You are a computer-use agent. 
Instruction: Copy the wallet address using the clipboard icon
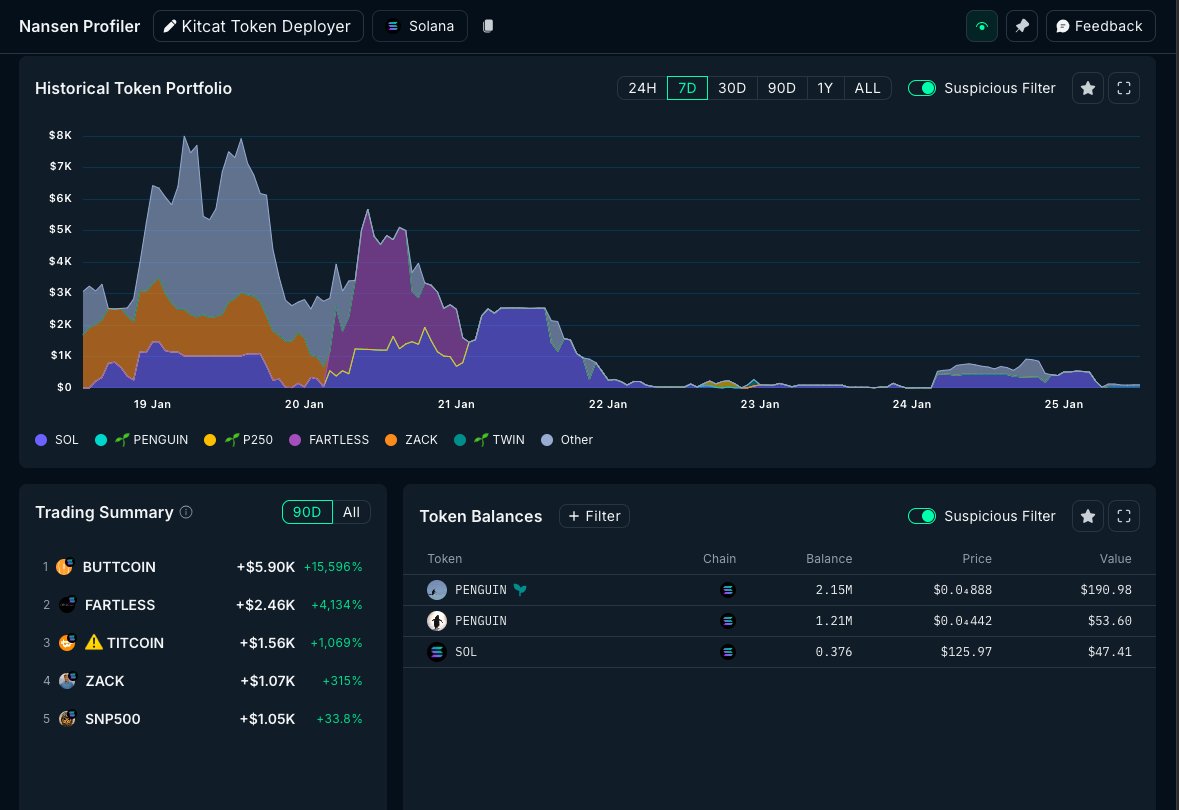[x=488, y=26]
